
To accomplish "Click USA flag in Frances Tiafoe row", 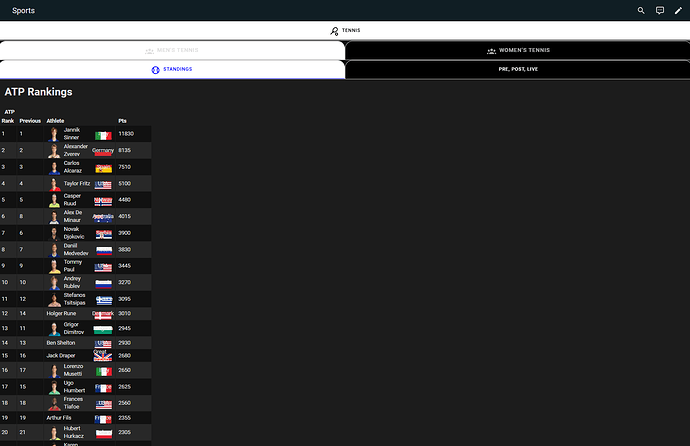I will click(x=104, y=404).
